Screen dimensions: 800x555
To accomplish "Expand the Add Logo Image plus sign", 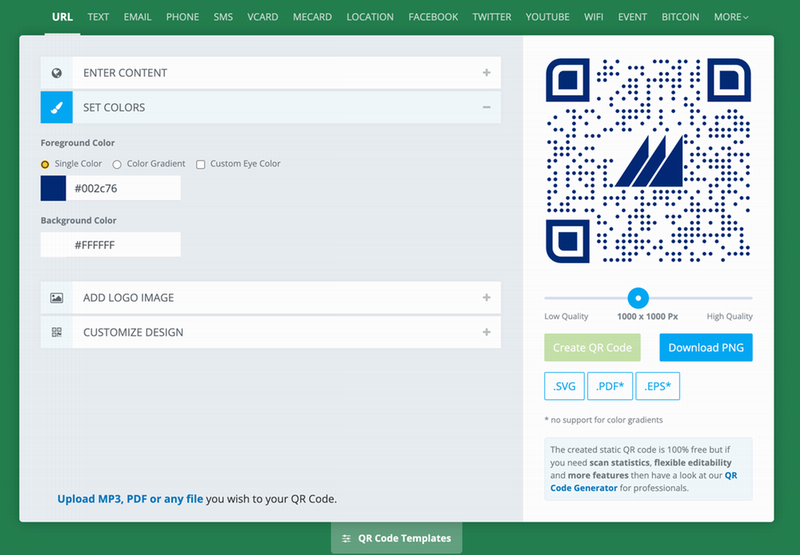I will [486, 297].
